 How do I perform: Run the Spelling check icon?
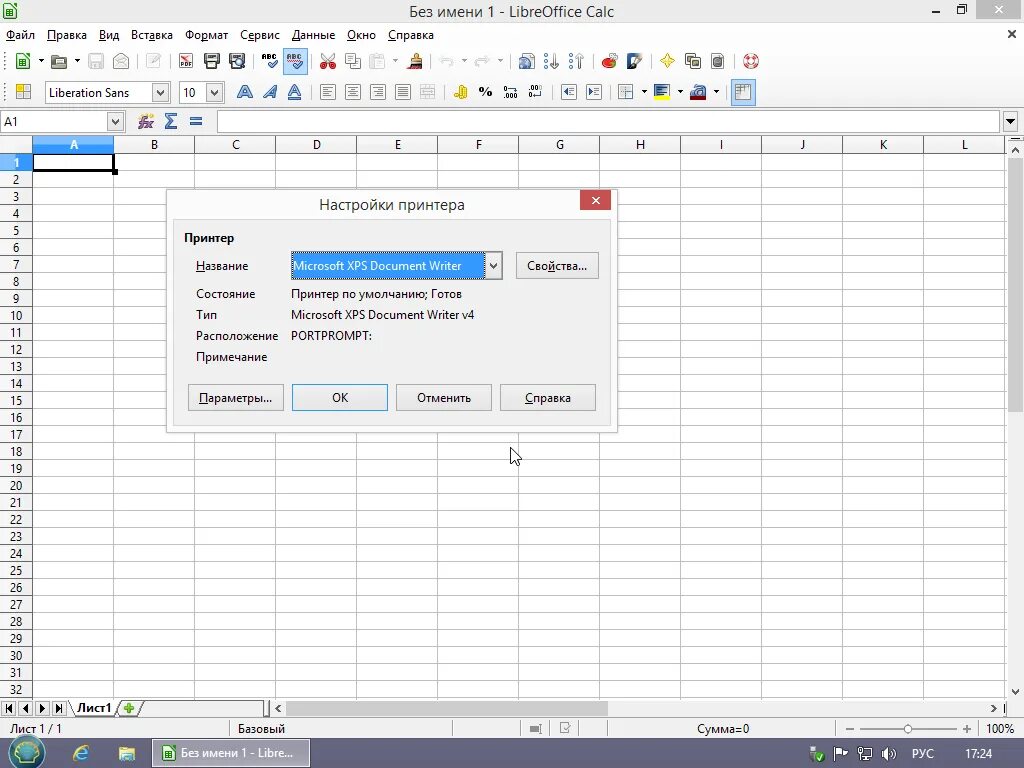pyautogui.click(x=269, y=61)
